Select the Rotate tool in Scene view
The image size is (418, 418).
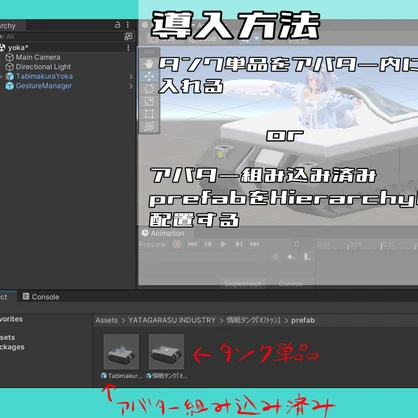pyautogui.click(x=149, y=89)
